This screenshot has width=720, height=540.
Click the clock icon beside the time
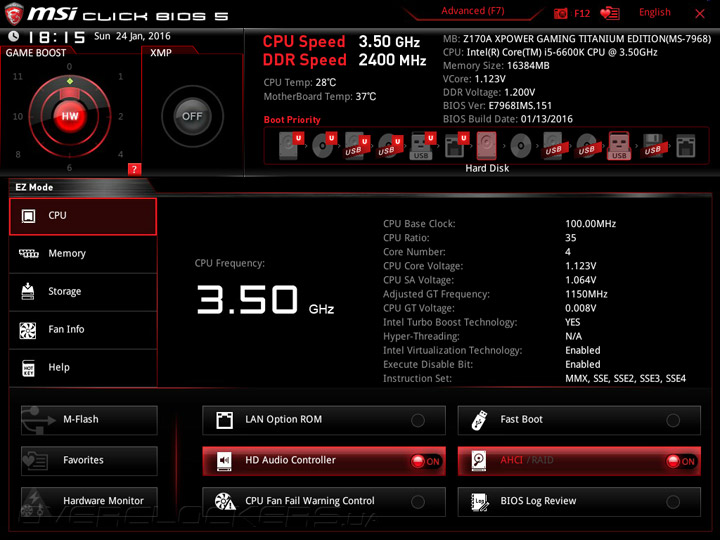pos(14,36)
